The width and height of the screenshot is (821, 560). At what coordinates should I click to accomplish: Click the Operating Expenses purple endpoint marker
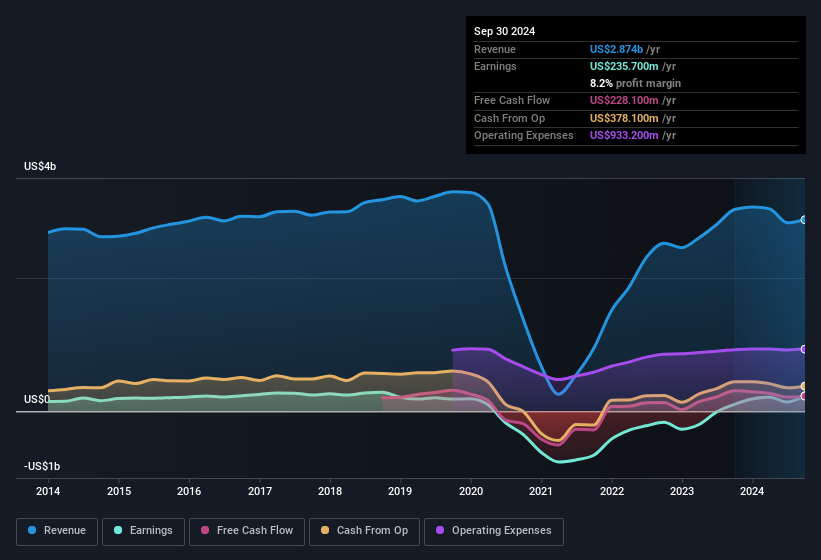(x=804, y=349)
